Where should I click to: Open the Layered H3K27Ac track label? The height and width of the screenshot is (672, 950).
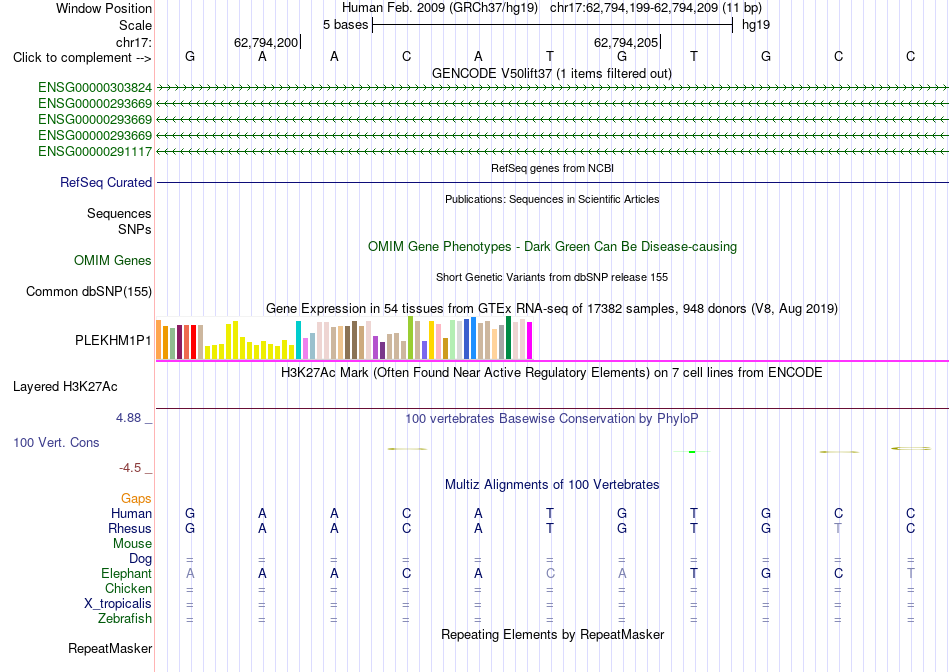[x=65, y=387]
